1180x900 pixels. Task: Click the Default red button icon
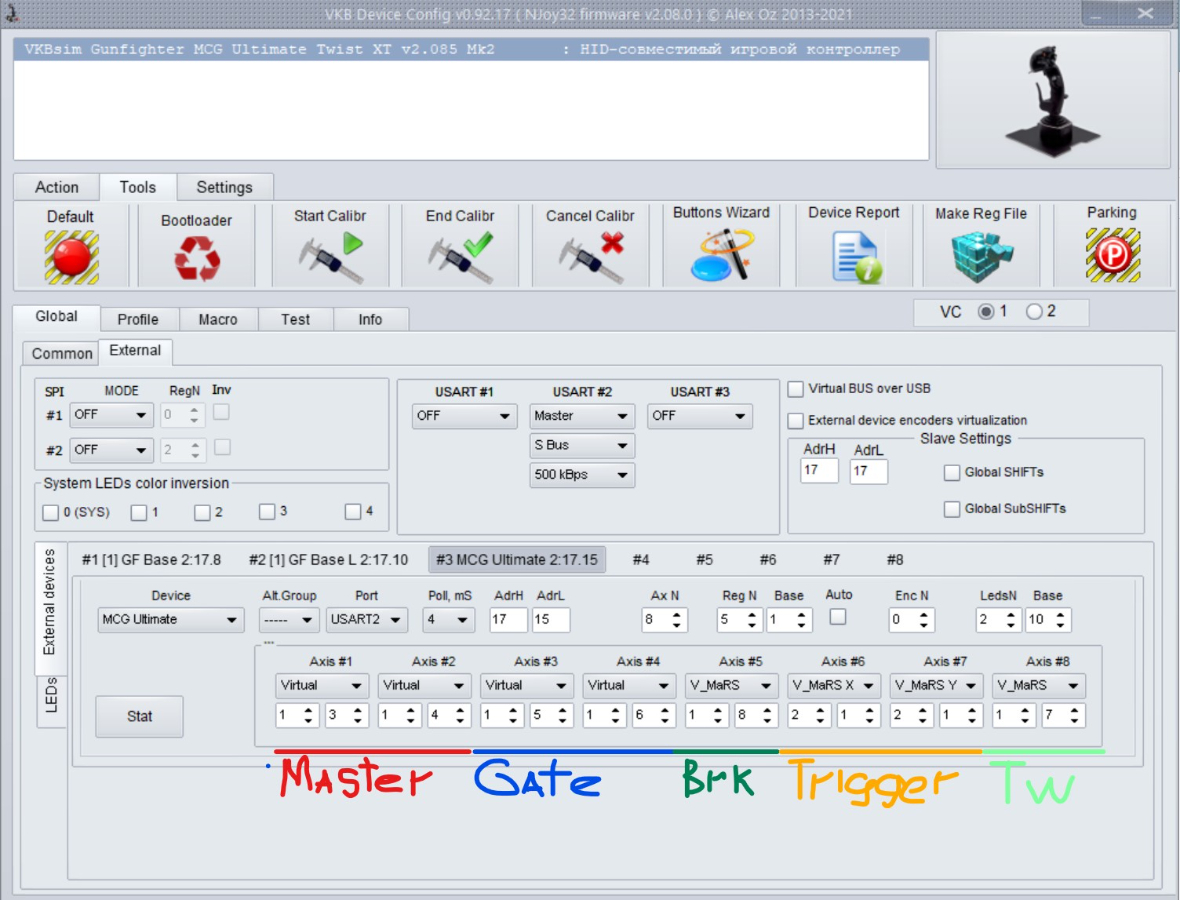71,257
